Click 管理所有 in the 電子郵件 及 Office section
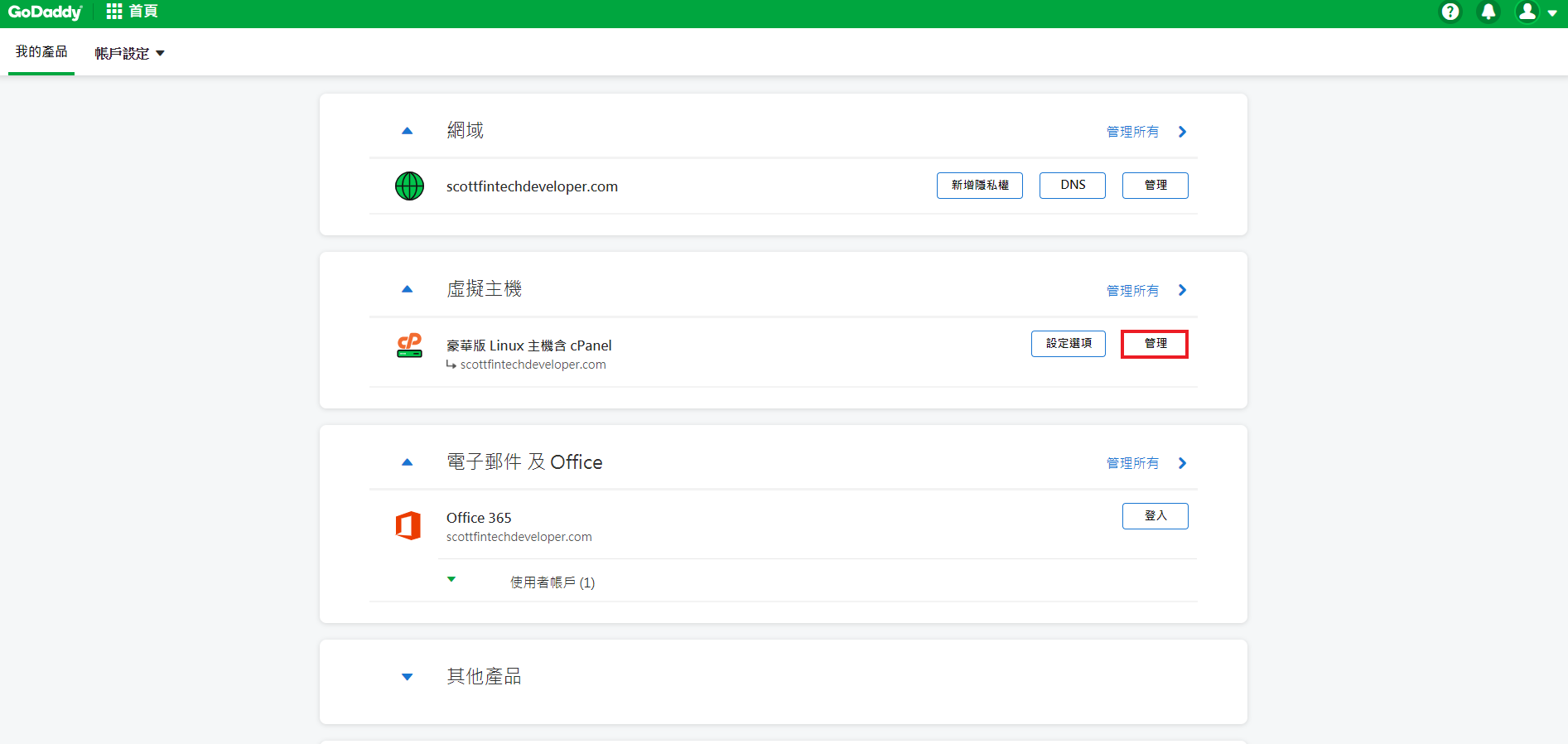This screenshot has height=744, width=1568. (x=1132, y=463)
